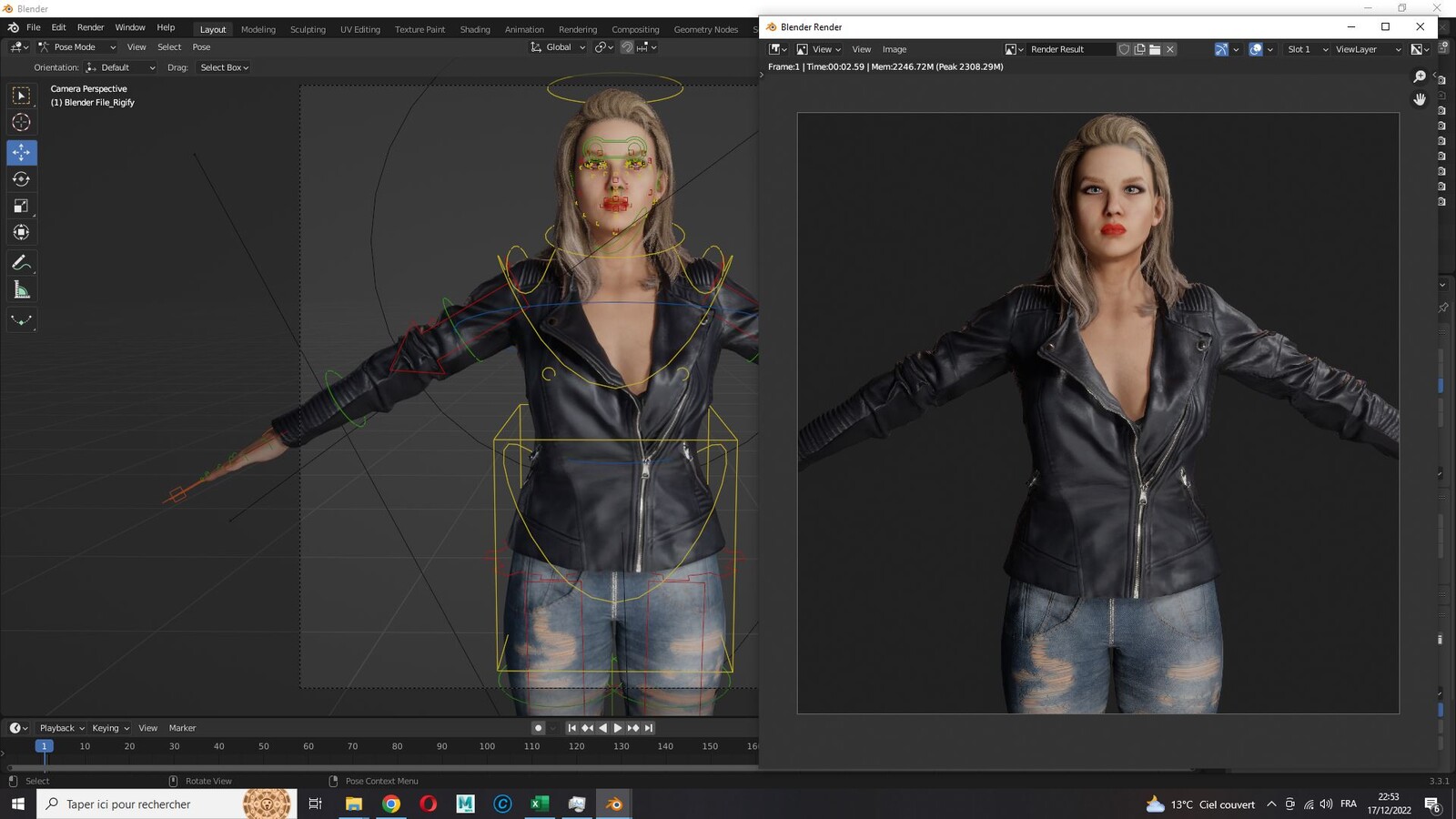1456x819 pixels.
Task: Open the Edit menu
Action: click(58, 27)
